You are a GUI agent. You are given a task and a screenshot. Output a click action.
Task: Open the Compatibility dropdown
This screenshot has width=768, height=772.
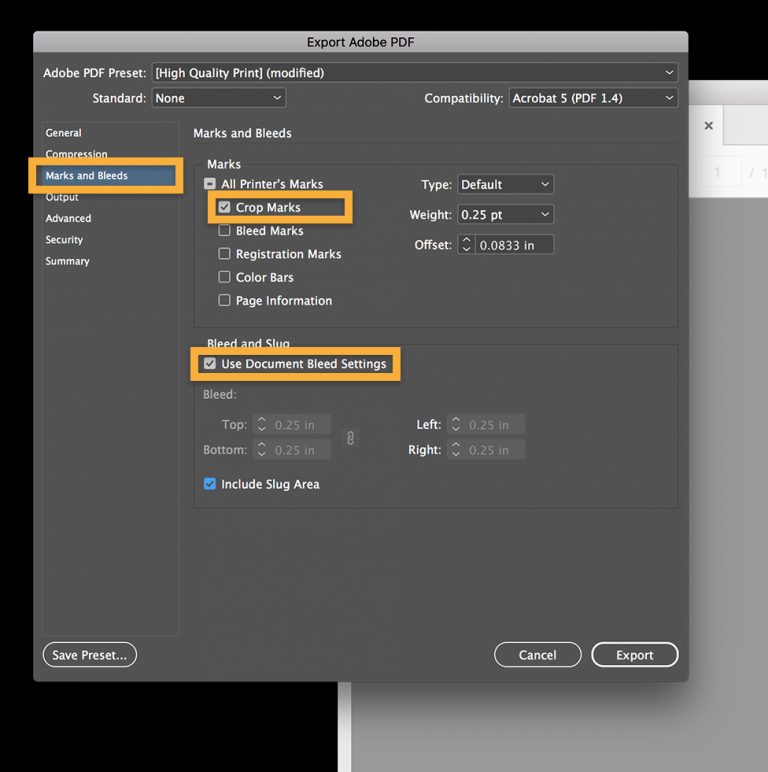pos(593,98)
